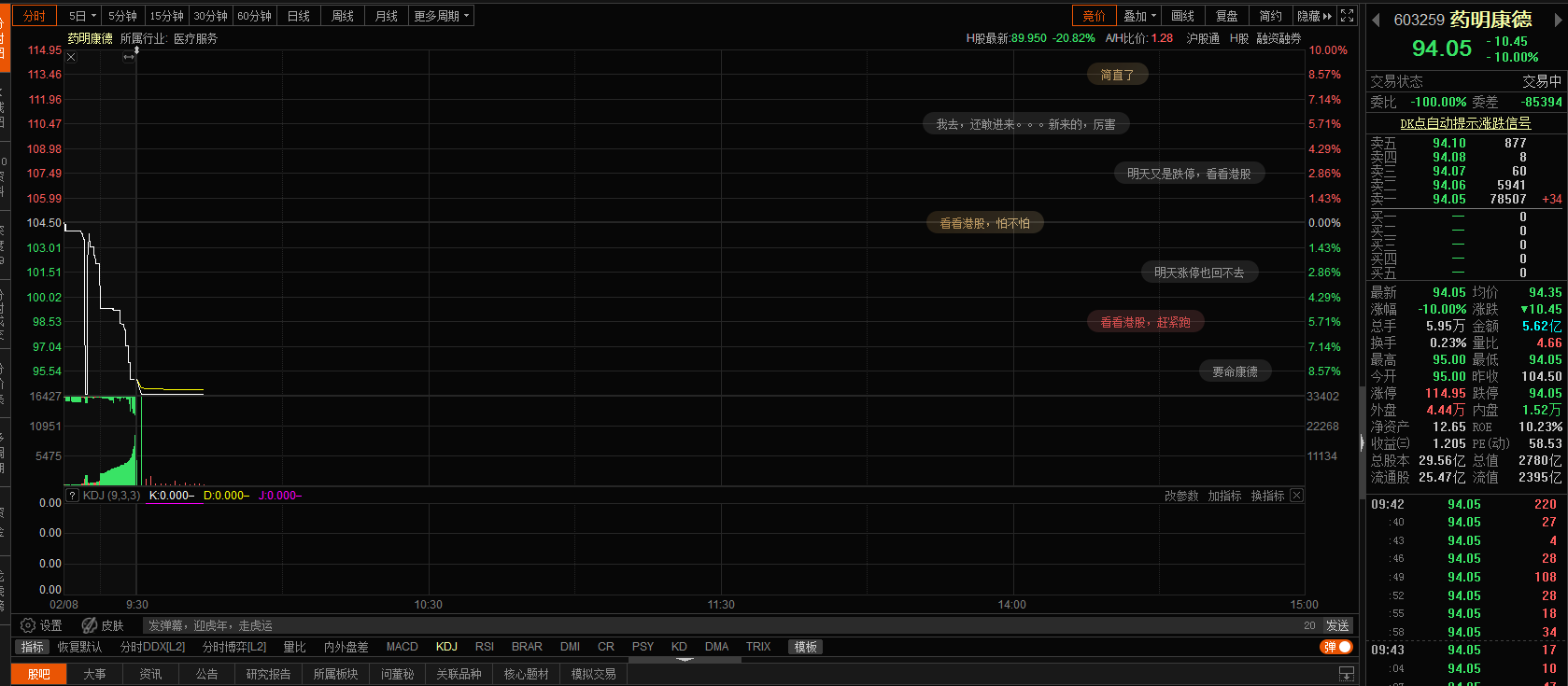Viewport: 1568px width, 686px height.
Task: Open the 皮肤 skin palette icon
Action: [x=90, y=625]
